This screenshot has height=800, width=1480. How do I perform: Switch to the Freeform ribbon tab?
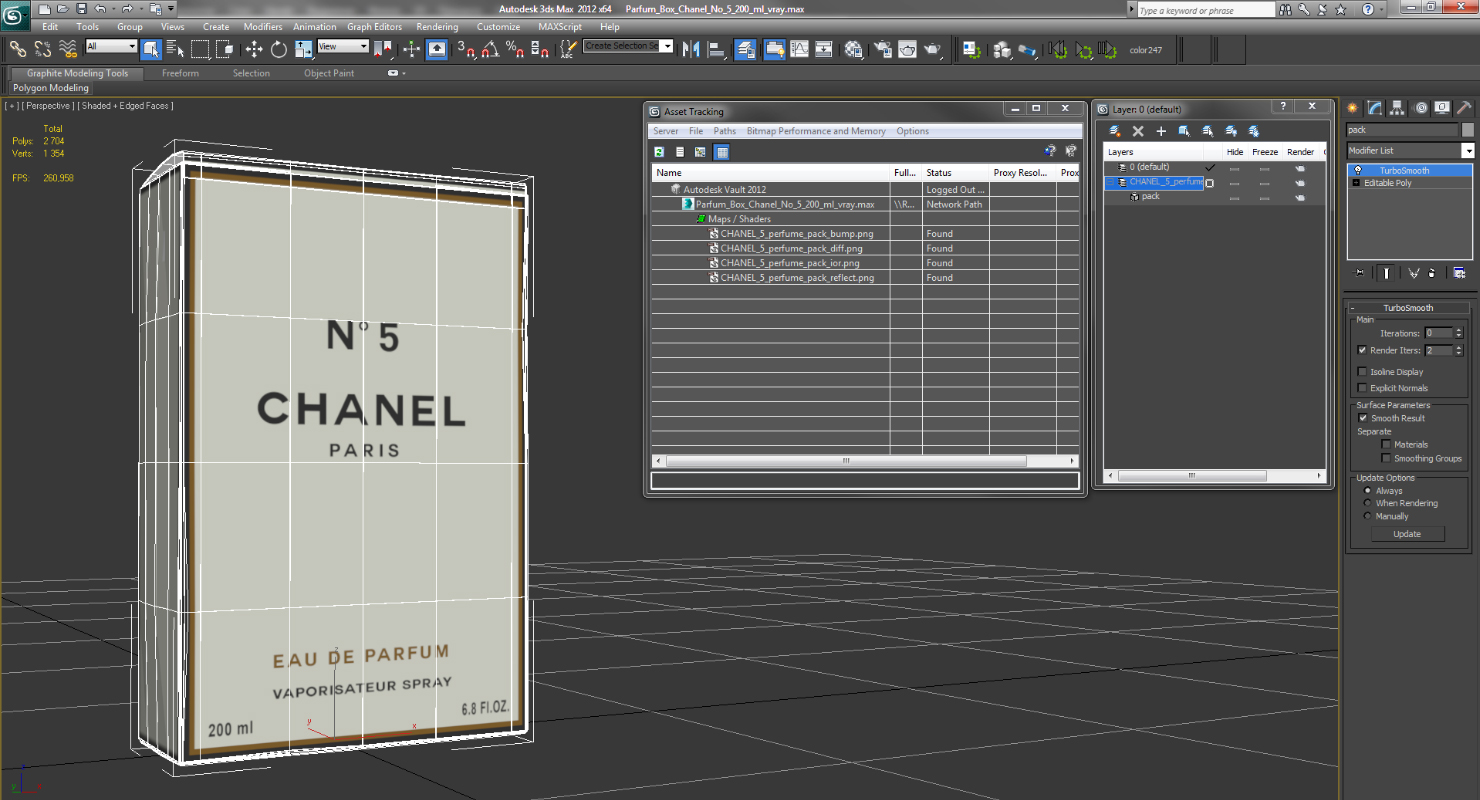pos(180,73)
